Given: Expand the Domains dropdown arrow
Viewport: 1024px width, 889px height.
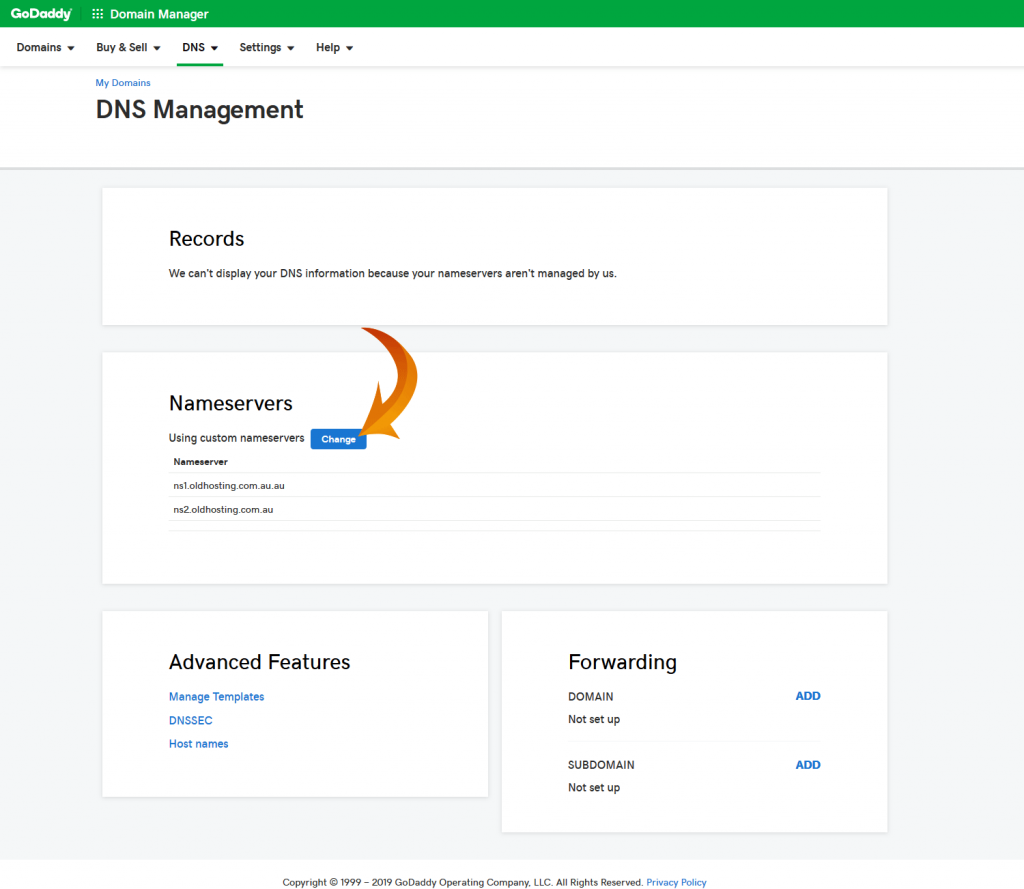Looking at the screenshot, I should pyautogui.click(x=71, y=48).
